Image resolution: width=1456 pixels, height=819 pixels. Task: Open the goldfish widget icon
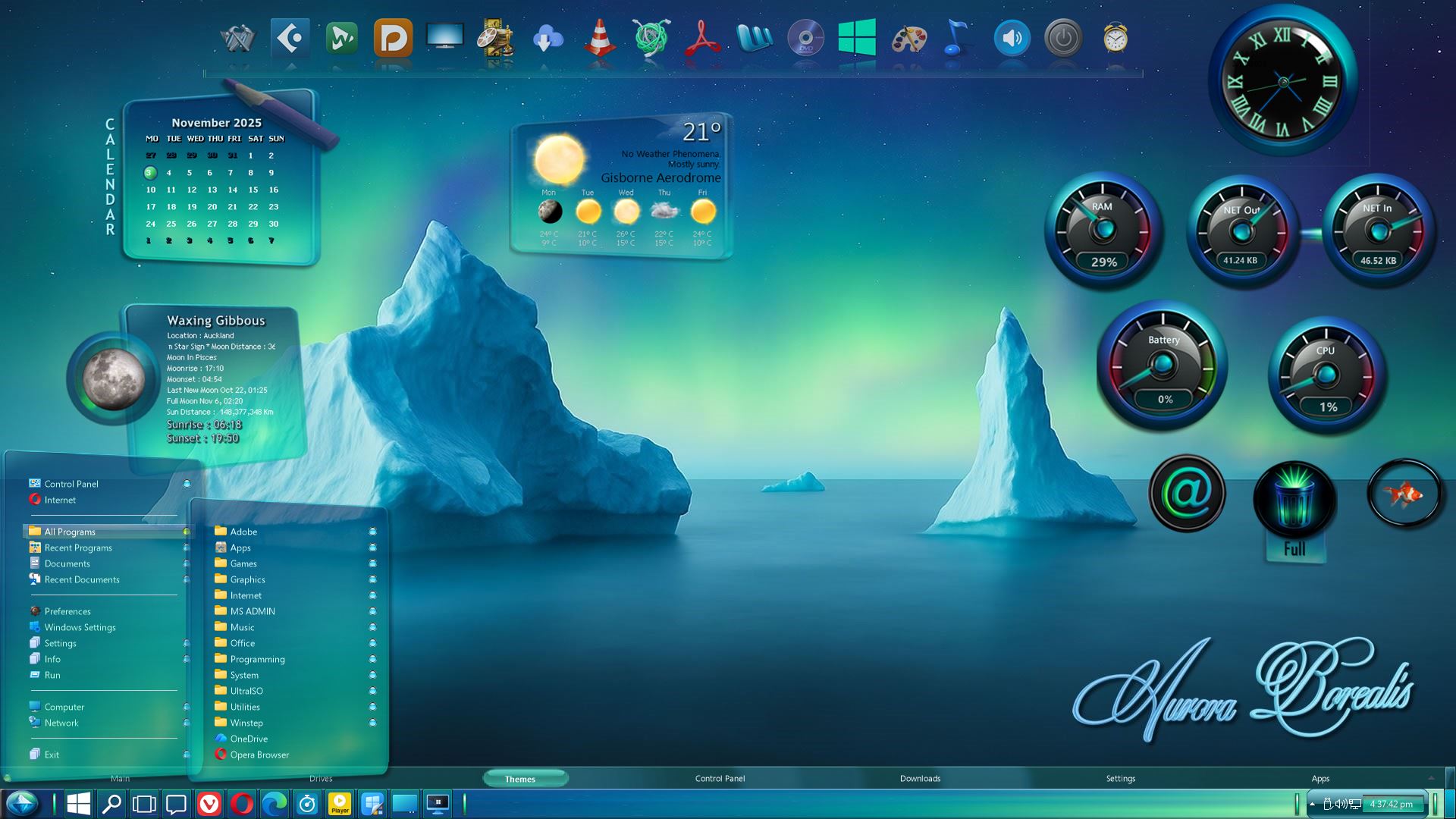[x=1403, y=494]
